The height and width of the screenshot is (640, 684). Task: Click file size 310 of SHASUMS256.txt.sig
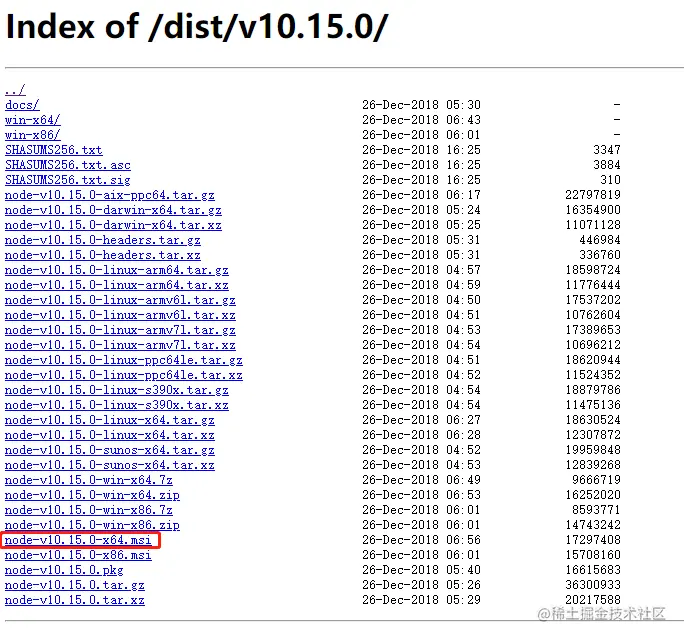(610, 180)
